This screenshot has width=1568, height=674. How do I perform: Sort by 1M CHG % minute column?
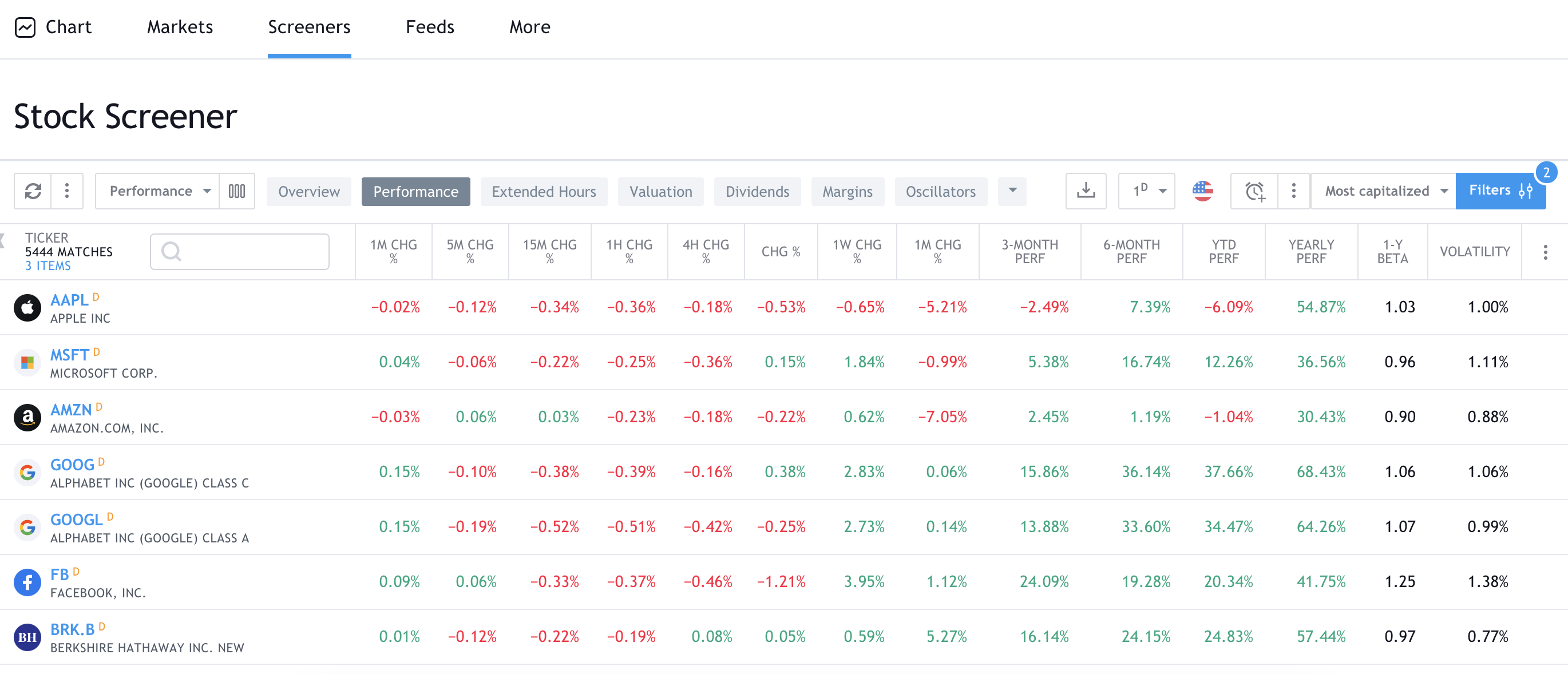pyautogui.click(x=393, y=252)
